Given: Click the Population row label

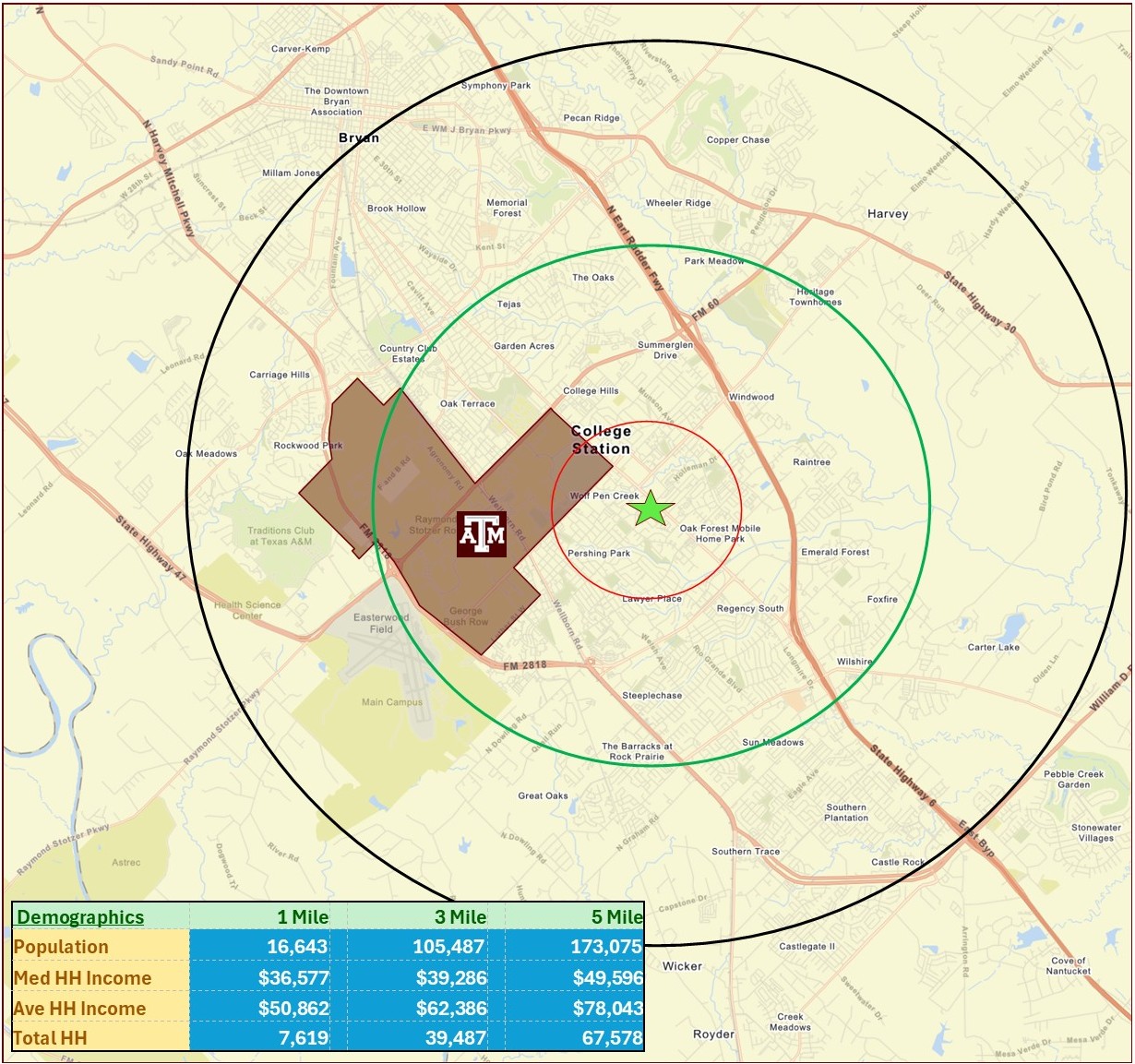Looking at the screenshot, I should coord(61,947).
